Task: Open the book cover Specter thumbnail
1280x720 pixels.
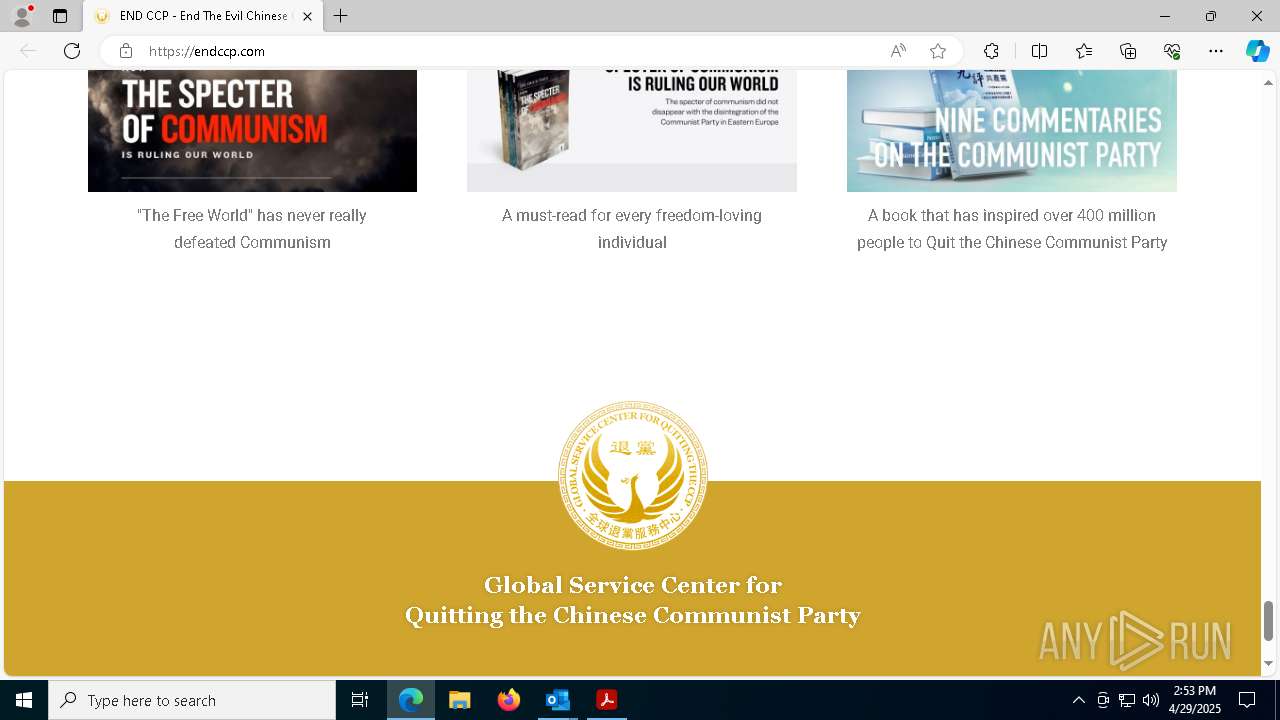Action: [632, 131]
